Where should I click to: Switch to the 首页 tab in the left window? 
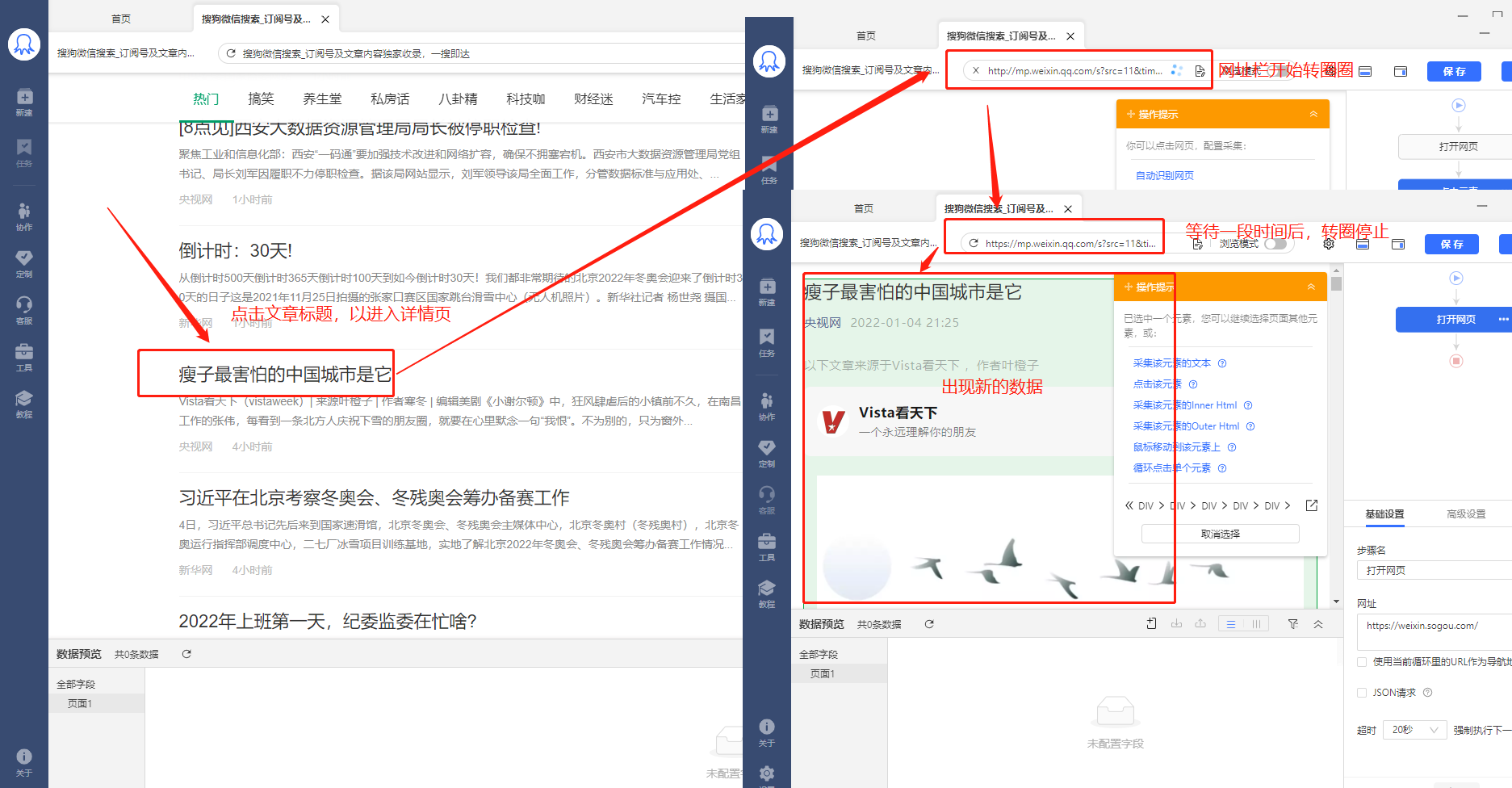pyautogui.click(x=121, y=19)
